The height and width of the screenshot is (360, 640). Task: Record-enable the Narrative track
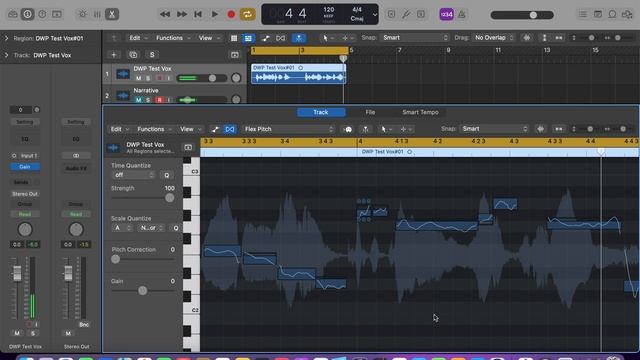click(160, 100)
